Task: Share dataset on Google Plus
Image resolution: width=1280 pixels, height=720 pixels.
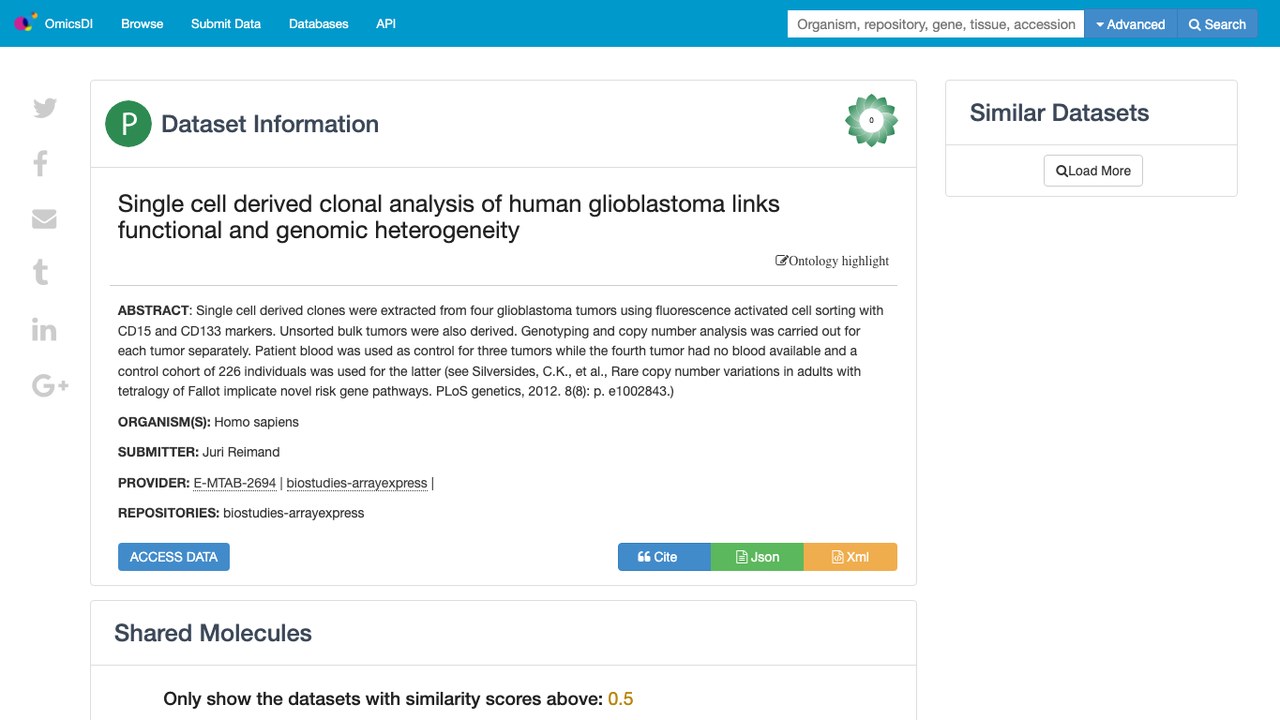Action: pyautogui.click(x=50, y=386)
